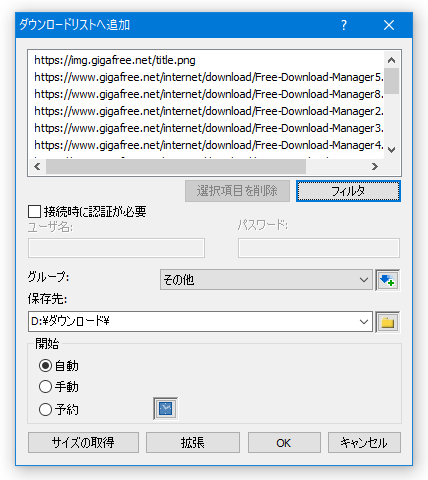
Task: Click the URL list horizontal scrollbar thumb
Action: click(176, 166)
